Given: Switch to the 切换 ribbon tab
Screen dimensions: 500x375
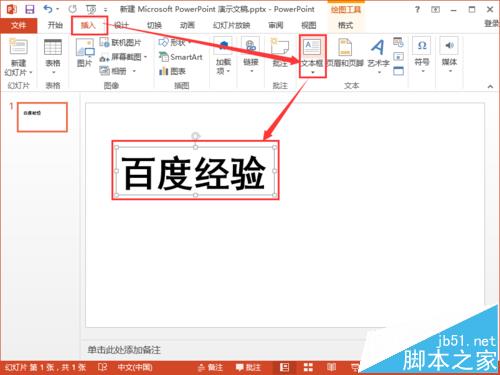Looking at the screenshot, I should coord(154,25).
